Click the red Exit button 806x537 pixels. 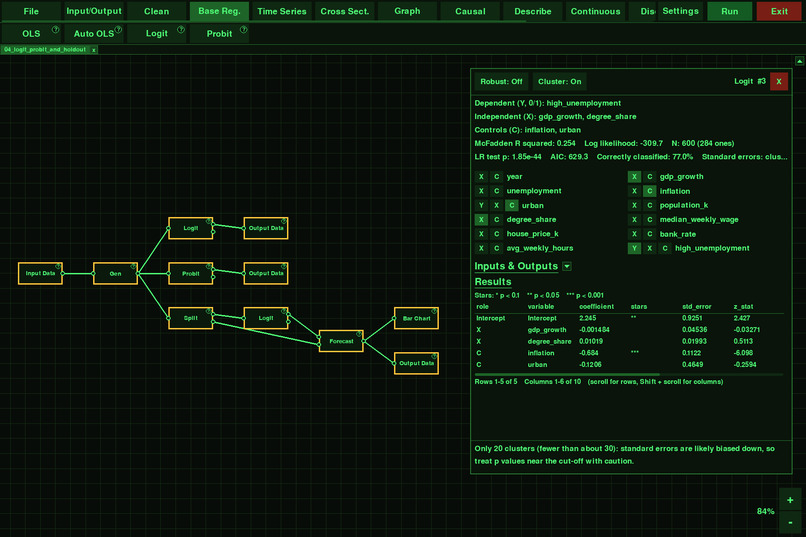coord(779,11)
